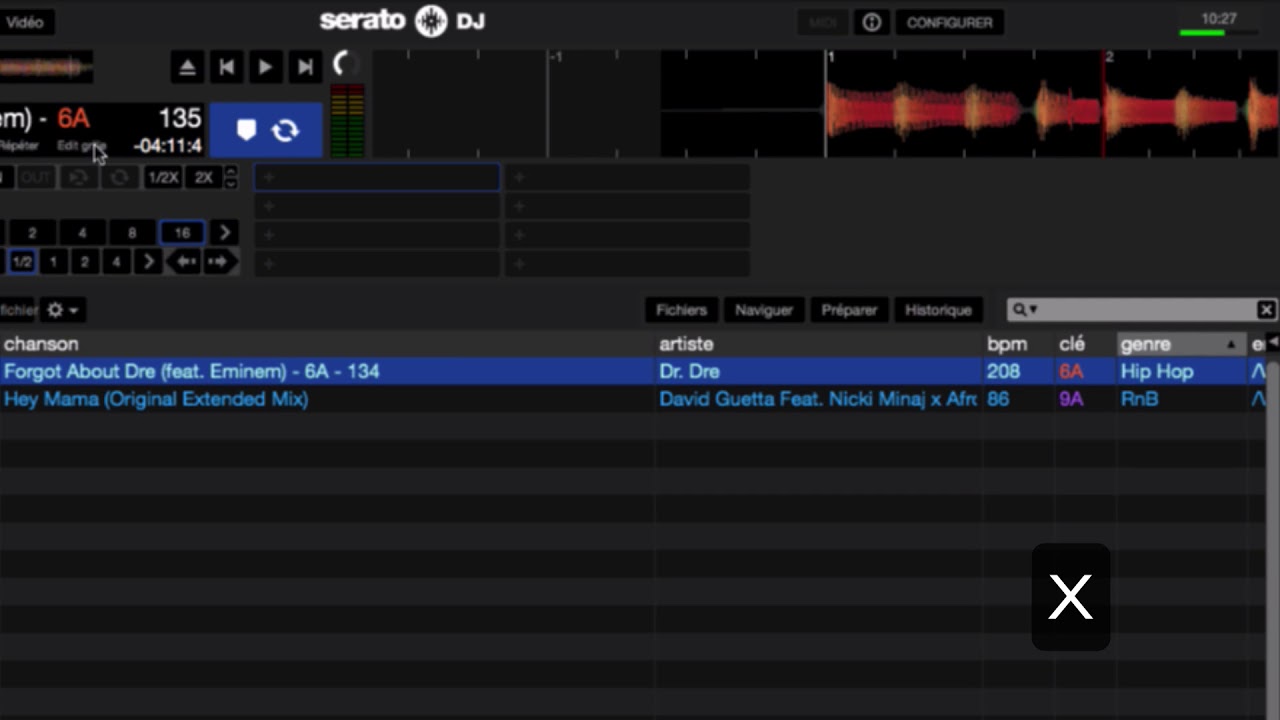Click the arrow icon right of the genre column
Image resolution: width=1280 pixels, height=720 pixels.
pyautogui.click(x=1273, y=343)
